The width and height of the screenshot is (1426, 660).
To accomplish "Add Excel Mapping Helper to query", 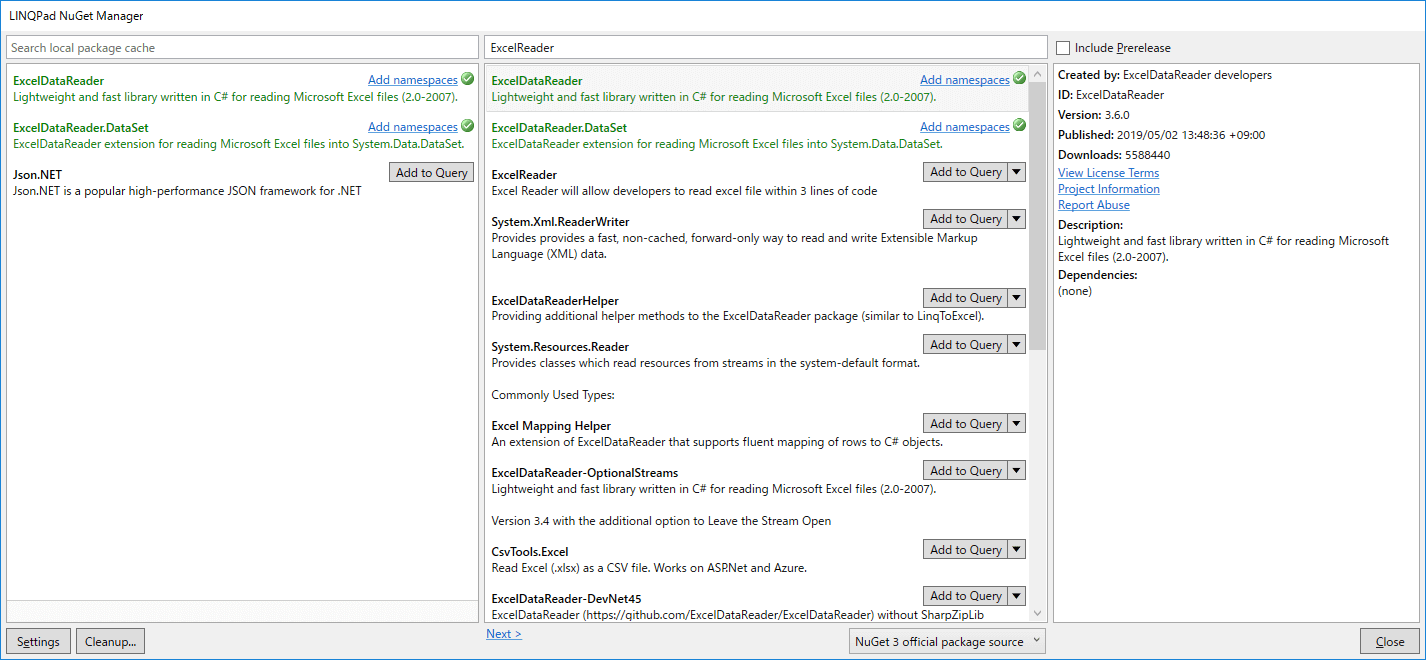I will point(965,424).
